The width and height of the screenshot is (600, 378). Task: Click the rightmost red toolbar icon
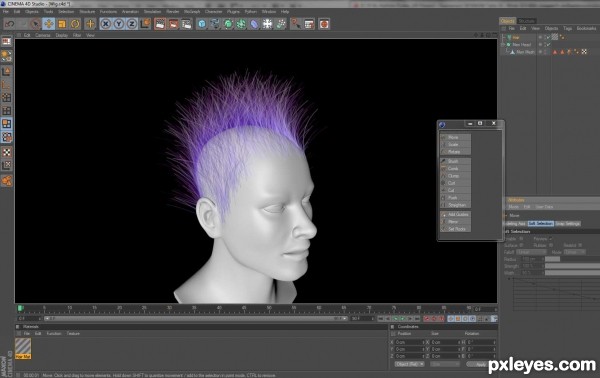point(324,24)
